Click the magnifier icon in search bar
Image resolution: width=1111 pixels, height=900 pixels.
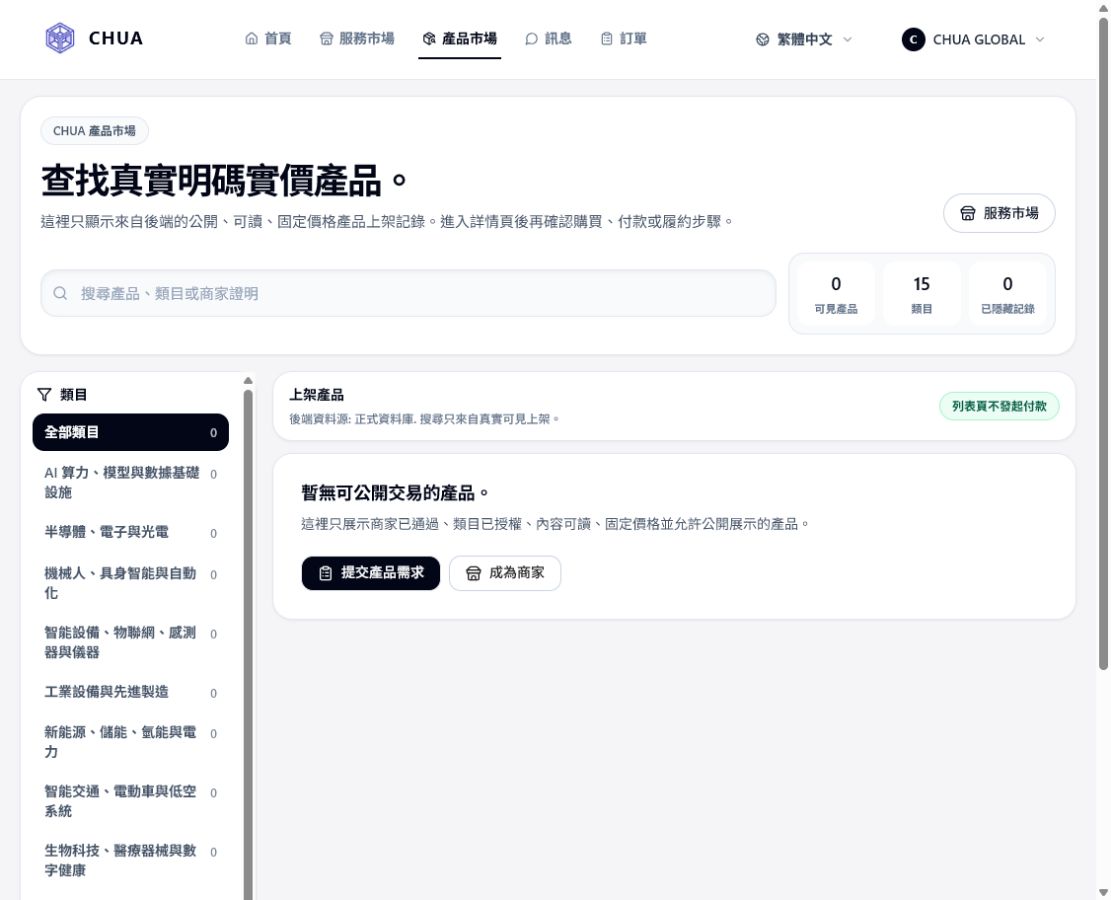click(61, 293)
